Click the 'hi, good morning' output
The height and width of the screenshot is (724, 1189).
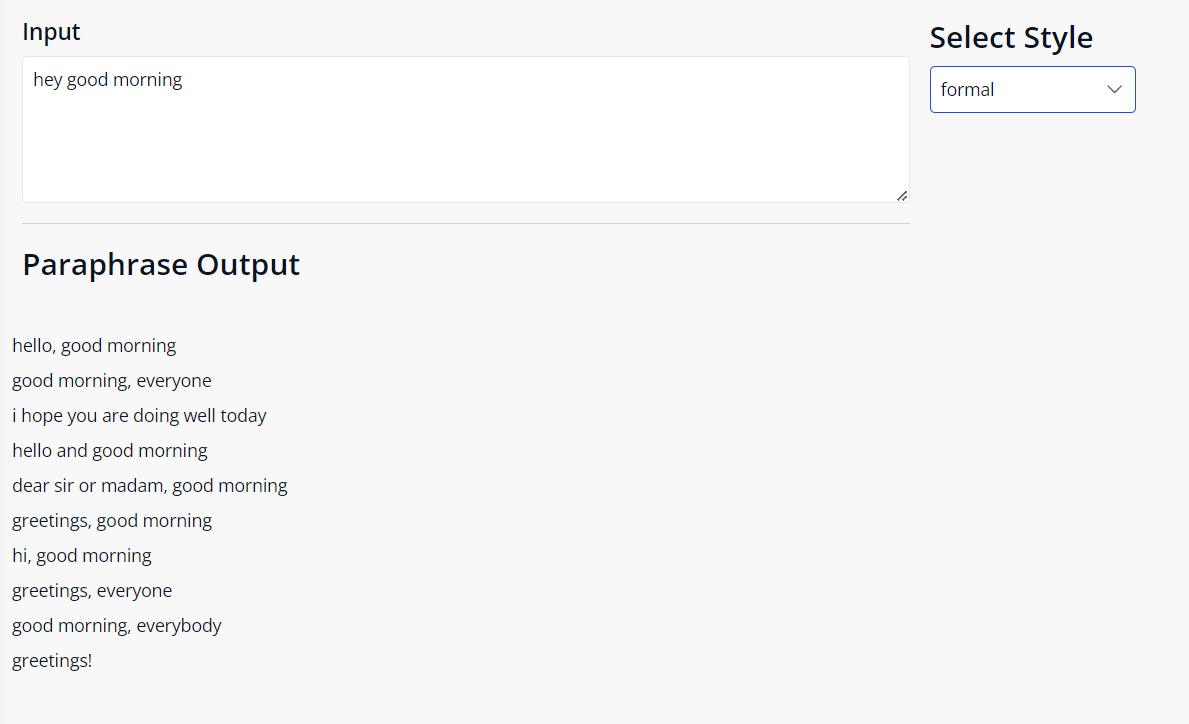click(82, 555)
